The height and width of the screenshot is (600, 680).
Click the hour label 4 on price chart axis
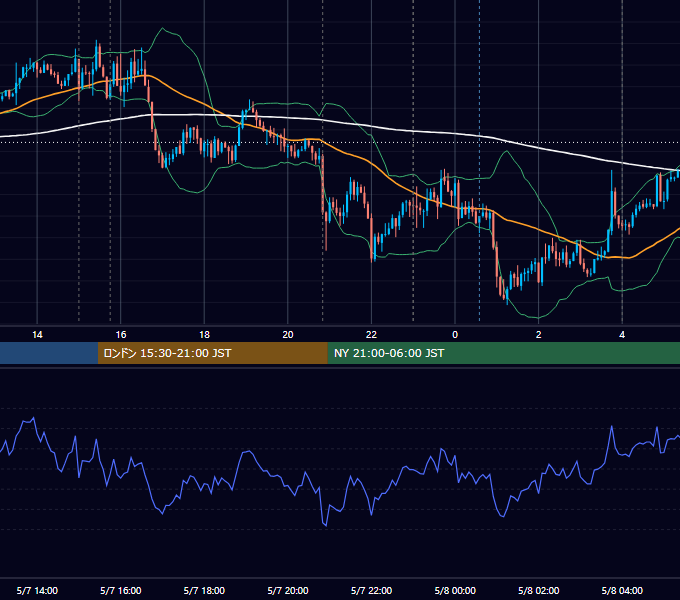coord(622,335)
